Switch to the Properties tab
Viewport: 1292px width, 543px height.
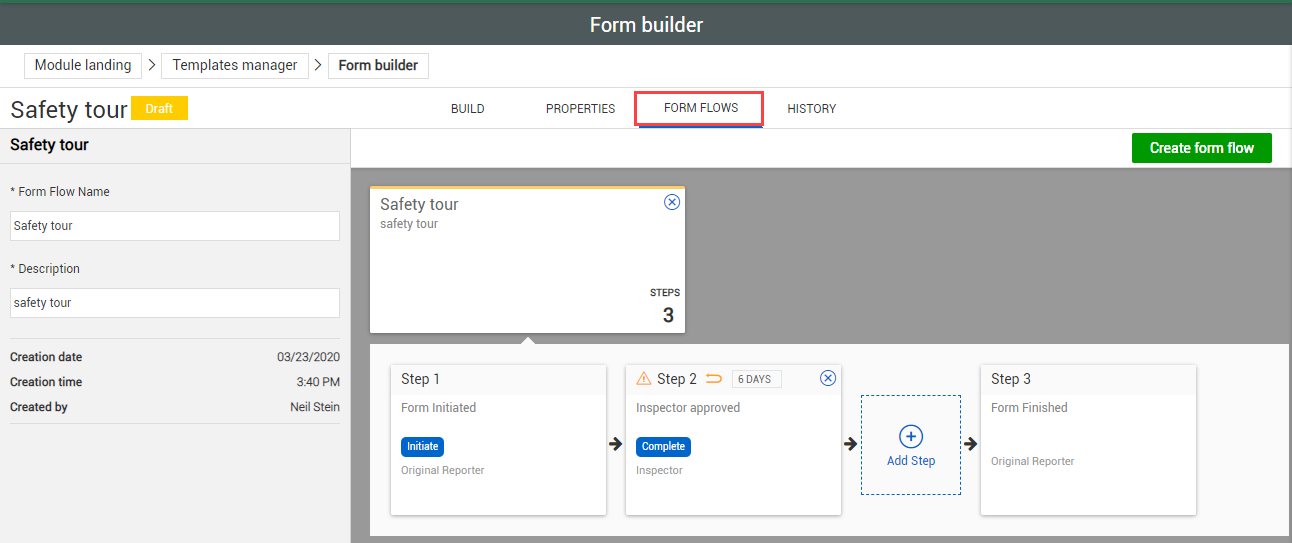(x=580, y=109)
